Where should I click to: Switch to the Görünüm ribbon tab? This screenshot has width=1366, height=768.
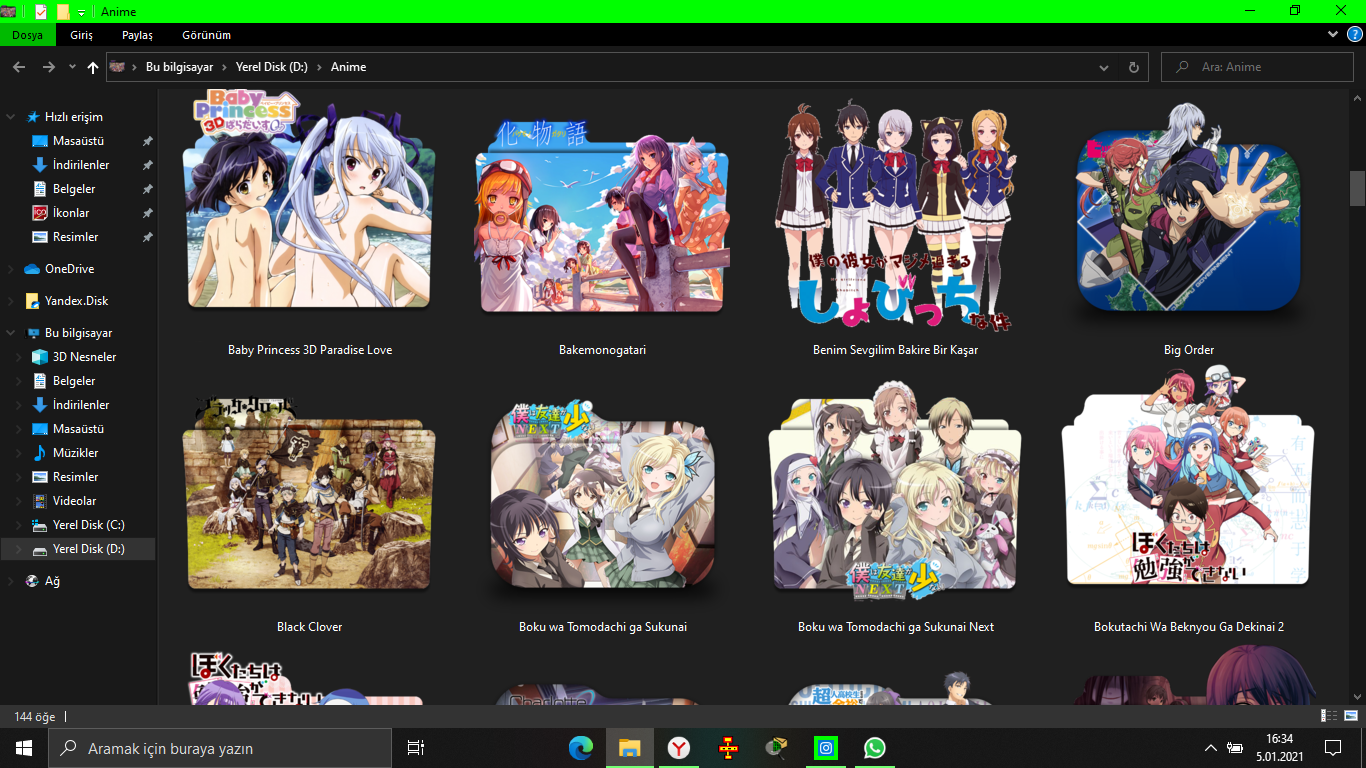207,35
